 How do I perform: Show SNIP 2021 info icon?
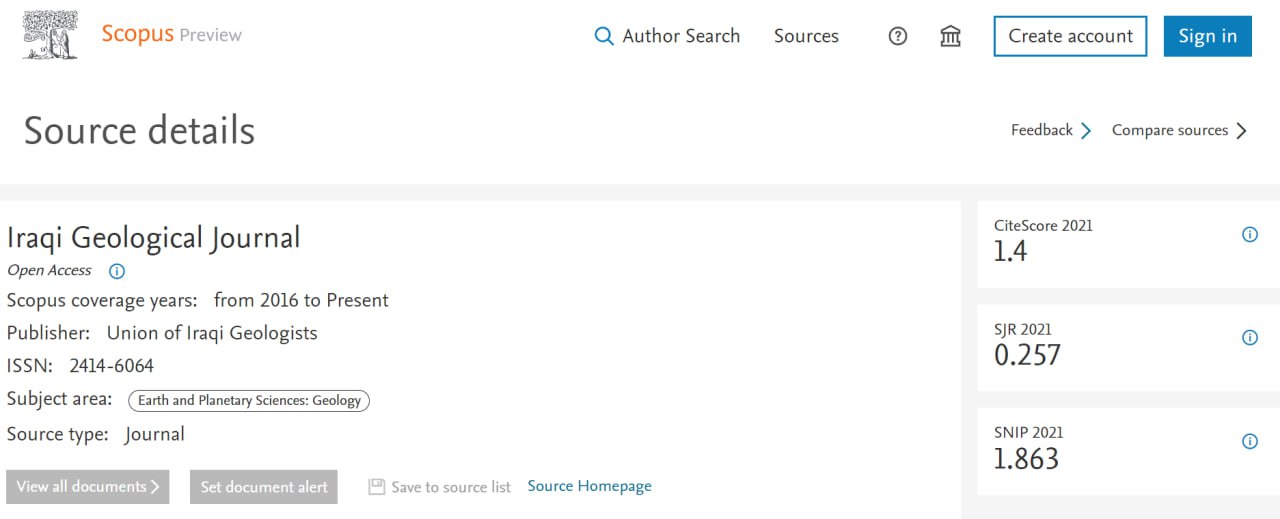(x=1249, y=441)
